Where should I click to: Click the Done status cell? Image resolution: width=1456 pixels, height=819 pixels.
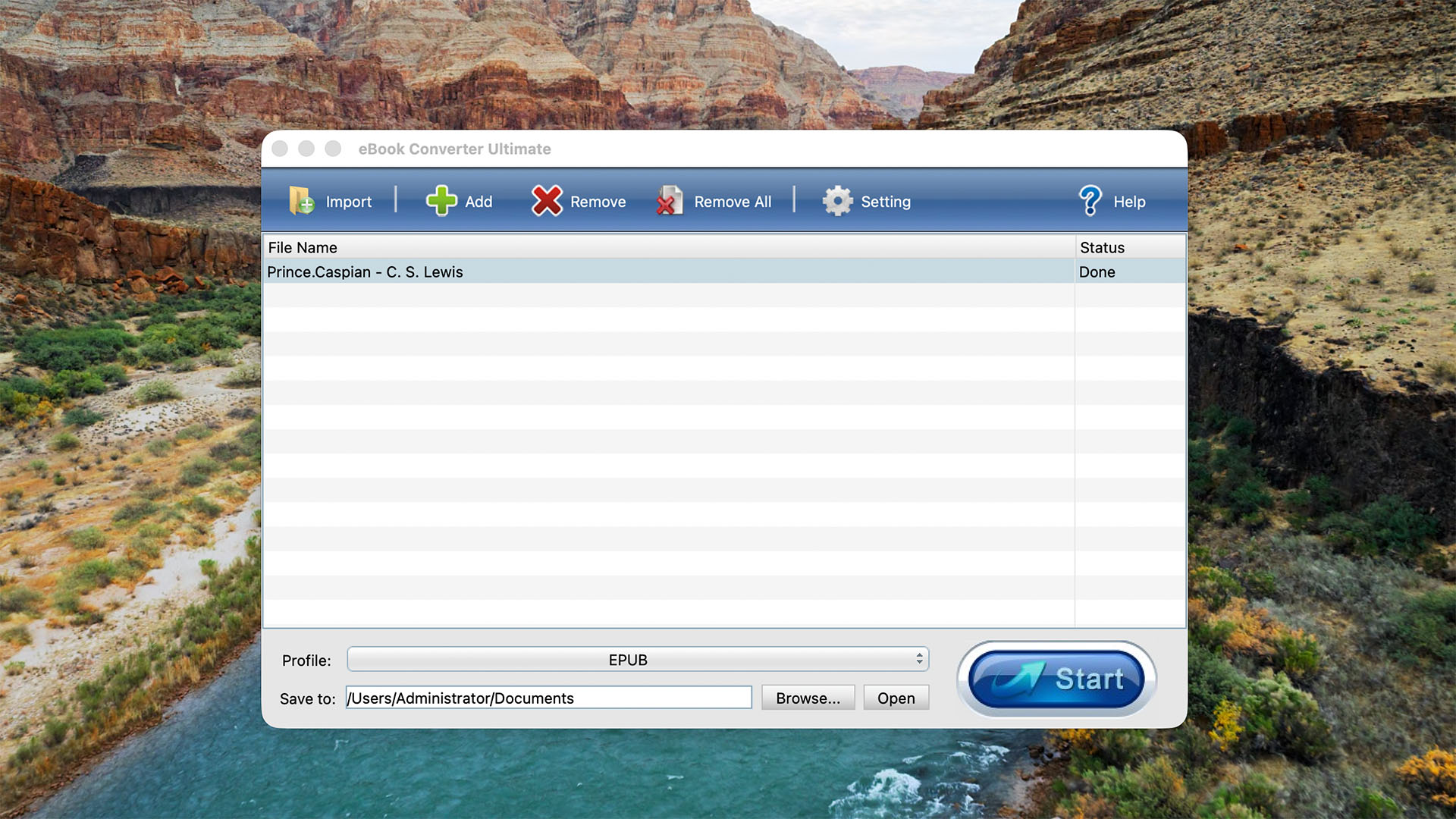(x=1130, y=271)
